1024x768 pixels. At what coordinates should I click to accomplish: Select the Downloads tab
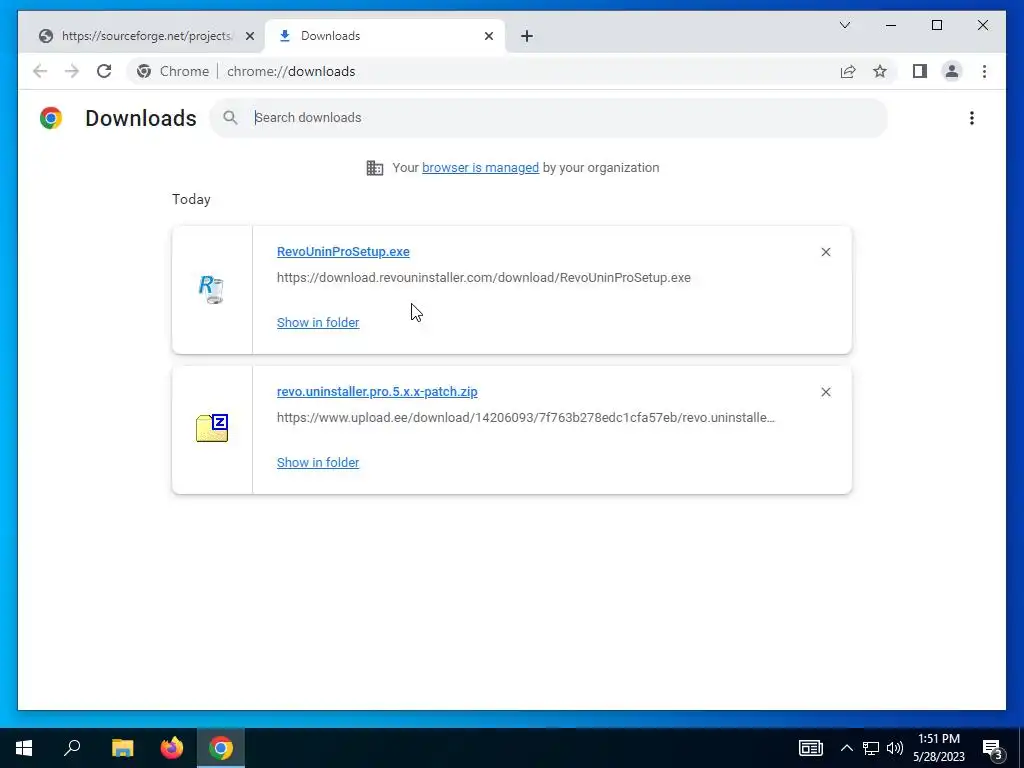(385, 36)
